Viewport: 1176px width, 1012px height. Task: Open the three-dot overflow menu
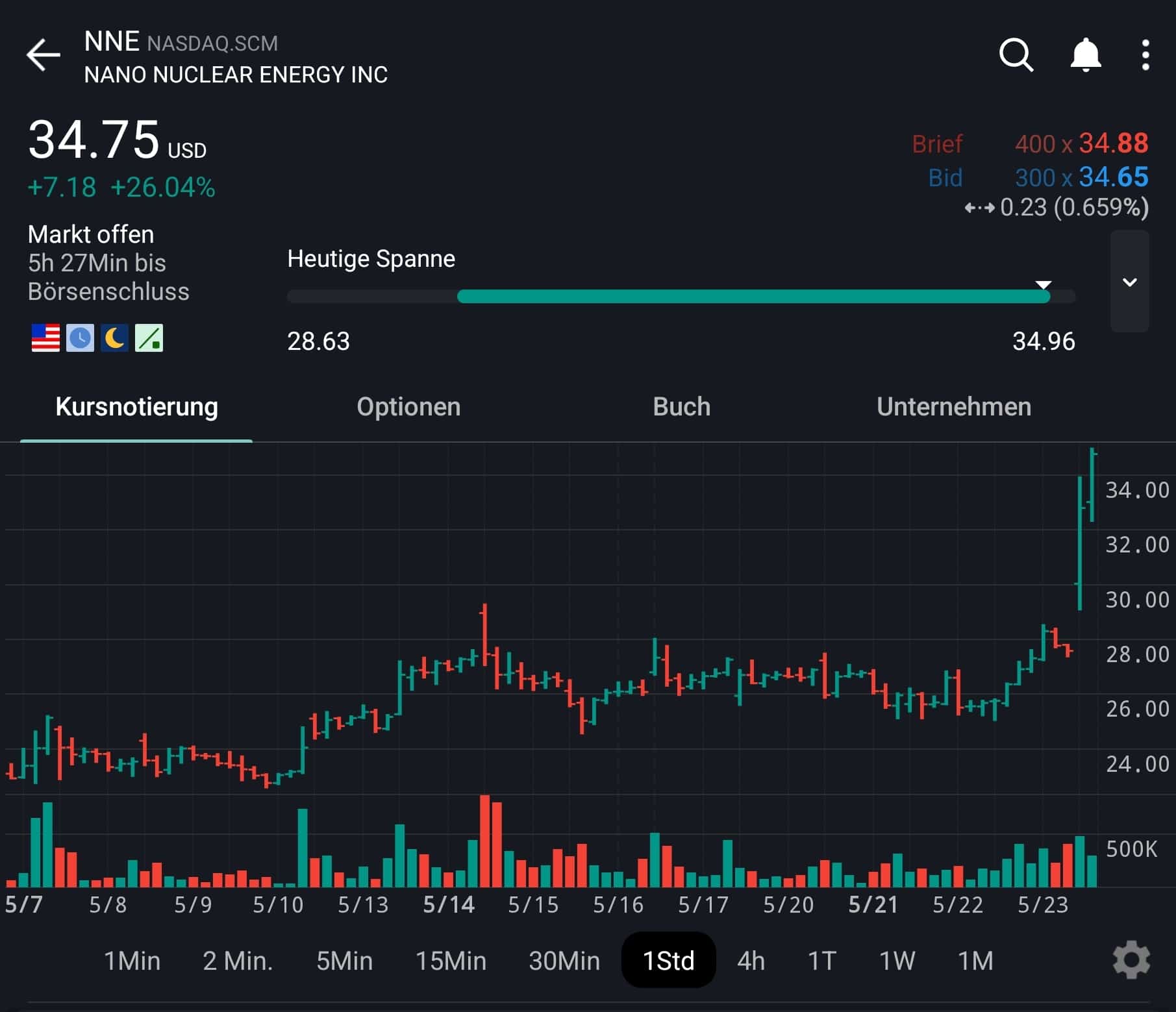pos(1145,55)
